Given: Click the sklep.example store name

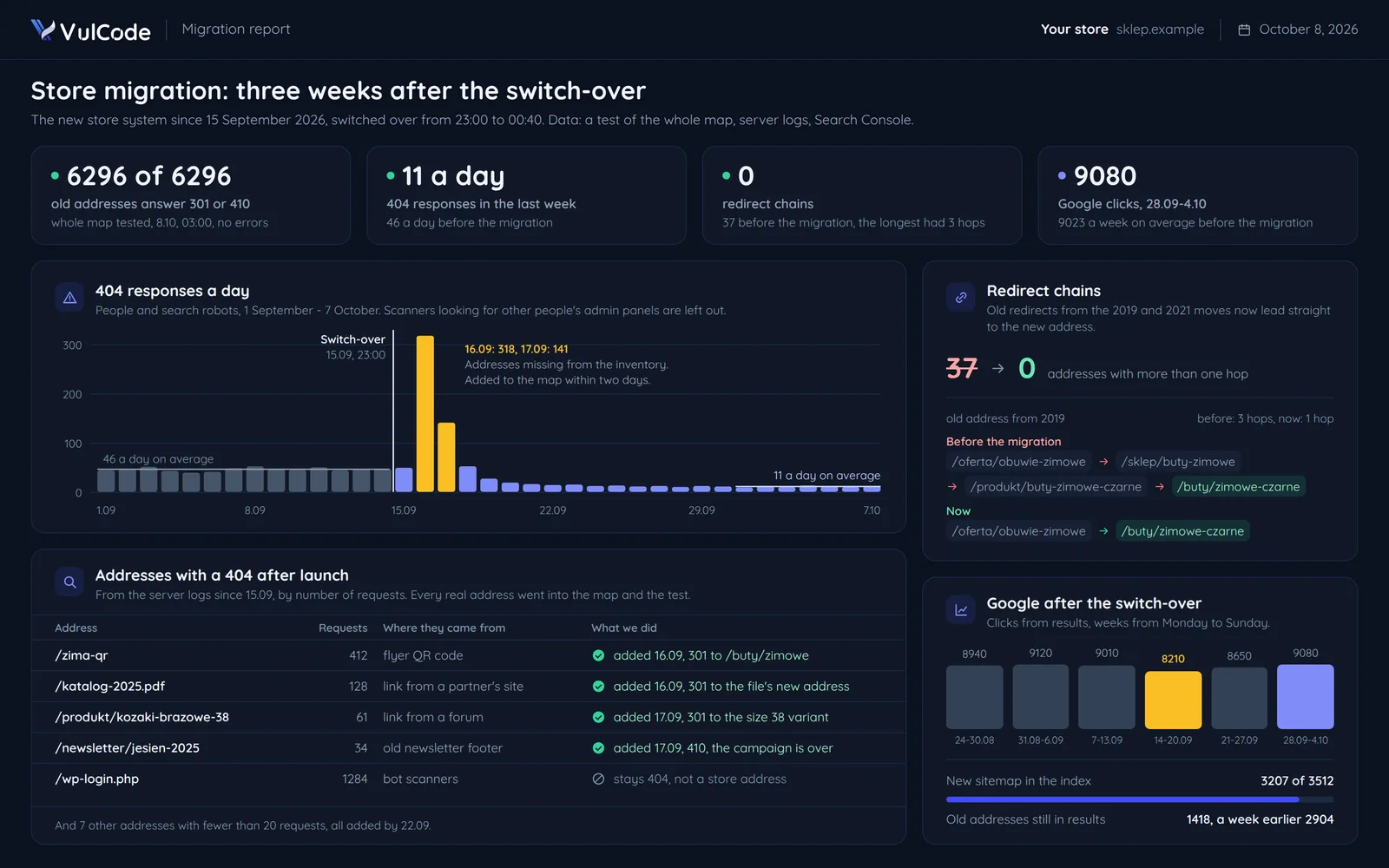Looking at the screenshot, I should [x=1160, y=30].
